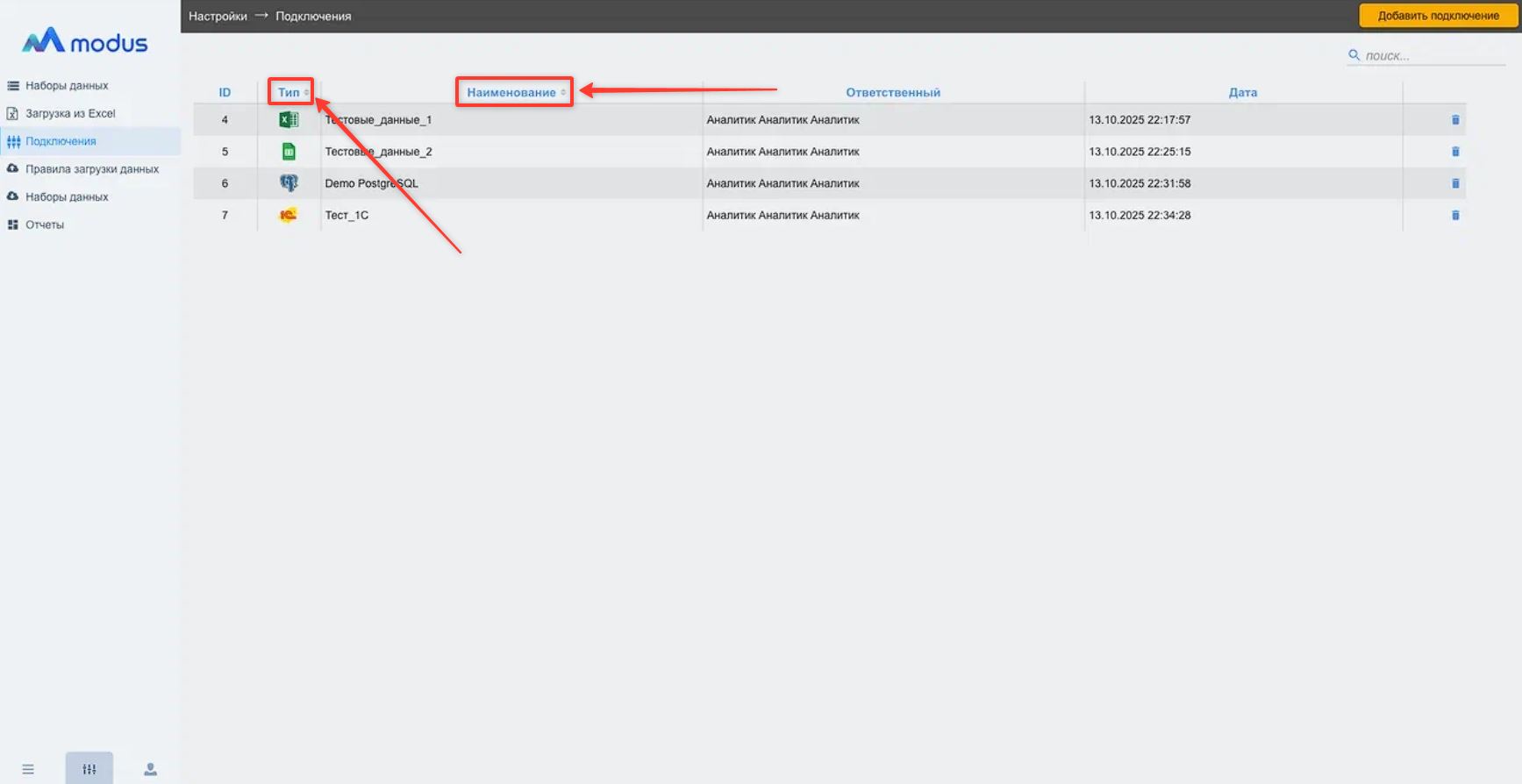Click the Excel icon for Тестовые_данные_1
Image resolution: width=1522 pixels, height=784 pixels.
(289, 120)
